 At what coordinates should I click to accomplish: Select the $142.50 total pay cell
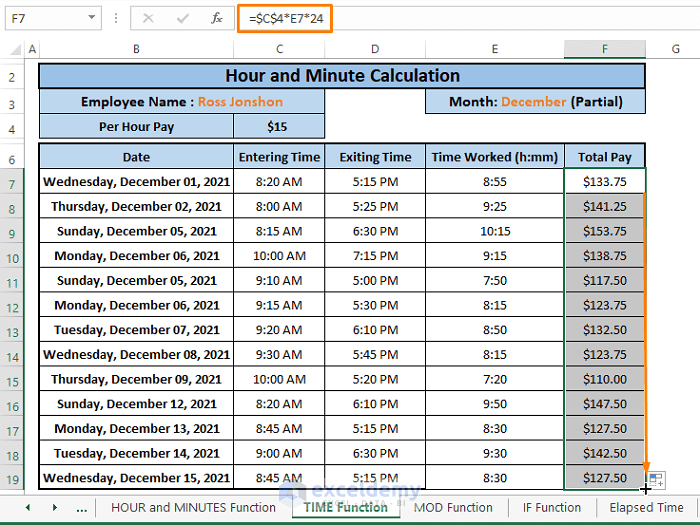tap(604, 453)
